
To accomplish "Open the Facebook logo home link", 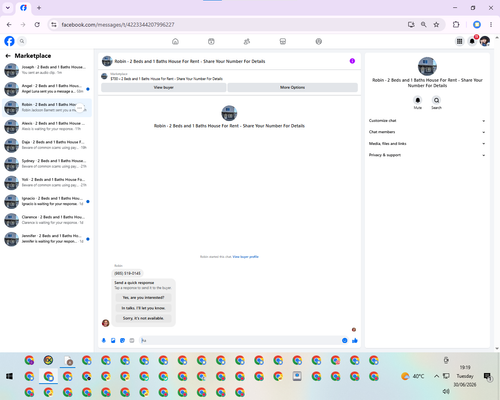I will click(9, 41).
